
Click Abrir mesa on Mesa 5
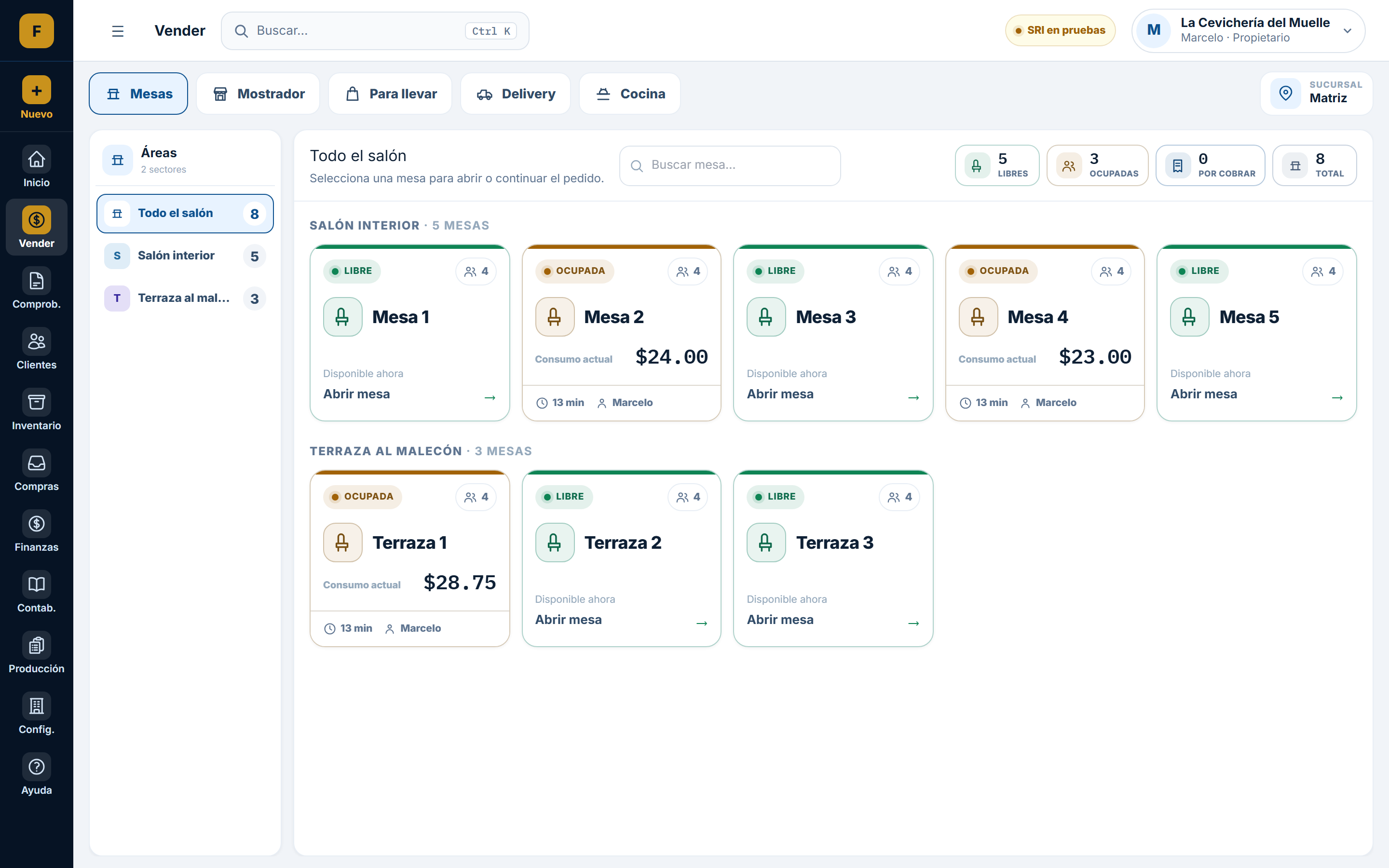(1204, 394)
